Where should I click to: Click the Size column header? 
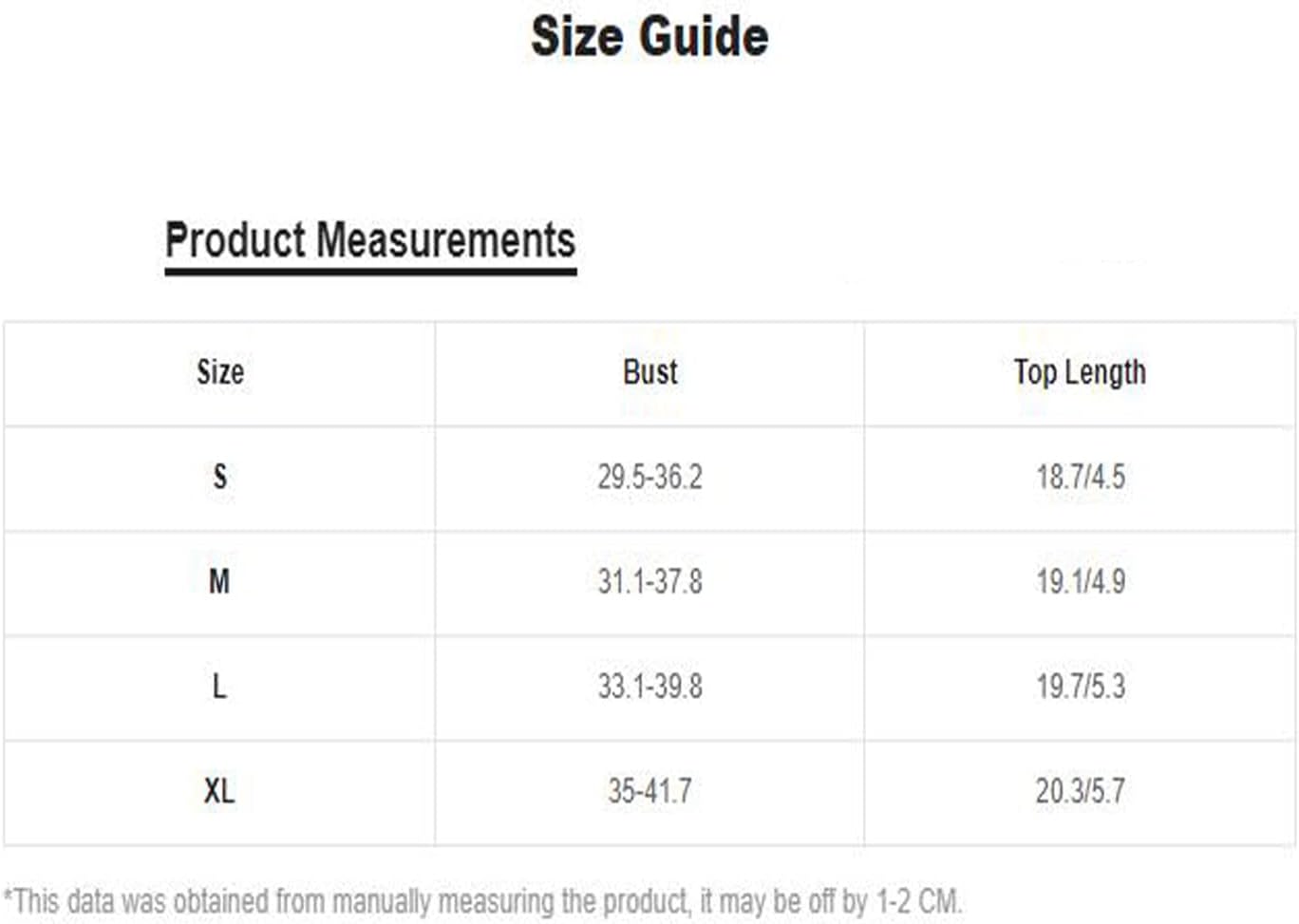click(220, 371)
